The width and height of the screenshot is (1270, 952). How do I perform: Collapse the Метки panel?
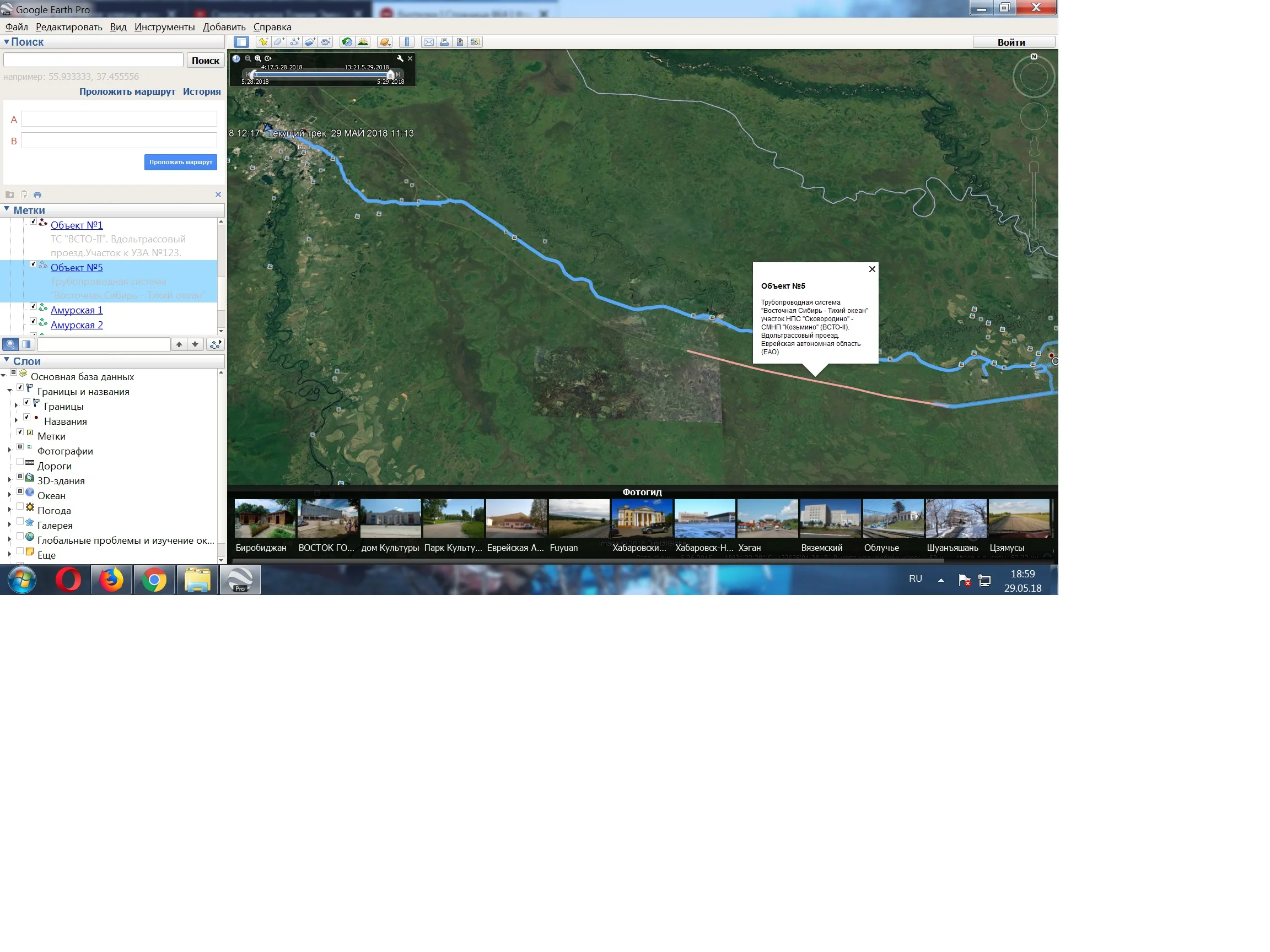pyautogui.click(x=6, y=209)
